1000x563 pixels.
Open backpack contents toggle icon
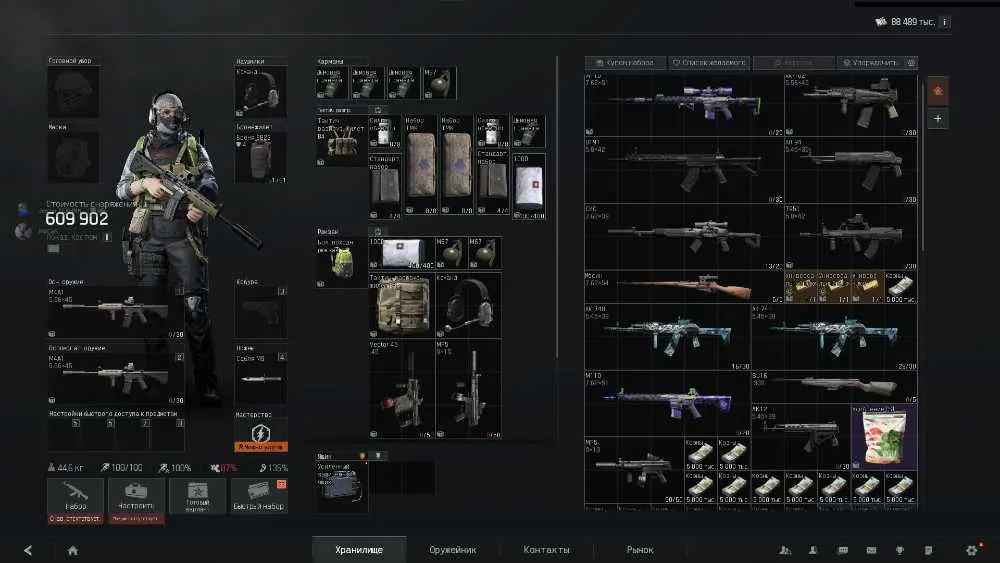coord(377,231)
